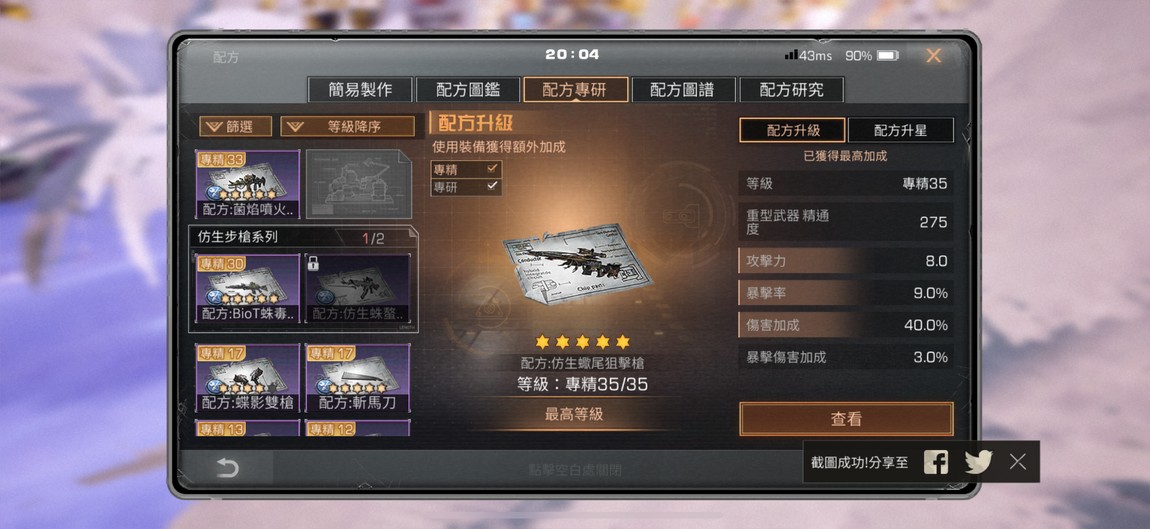Dismiss the screenshot share popup
1150x529 pixels.
[x=1017, y=461]
